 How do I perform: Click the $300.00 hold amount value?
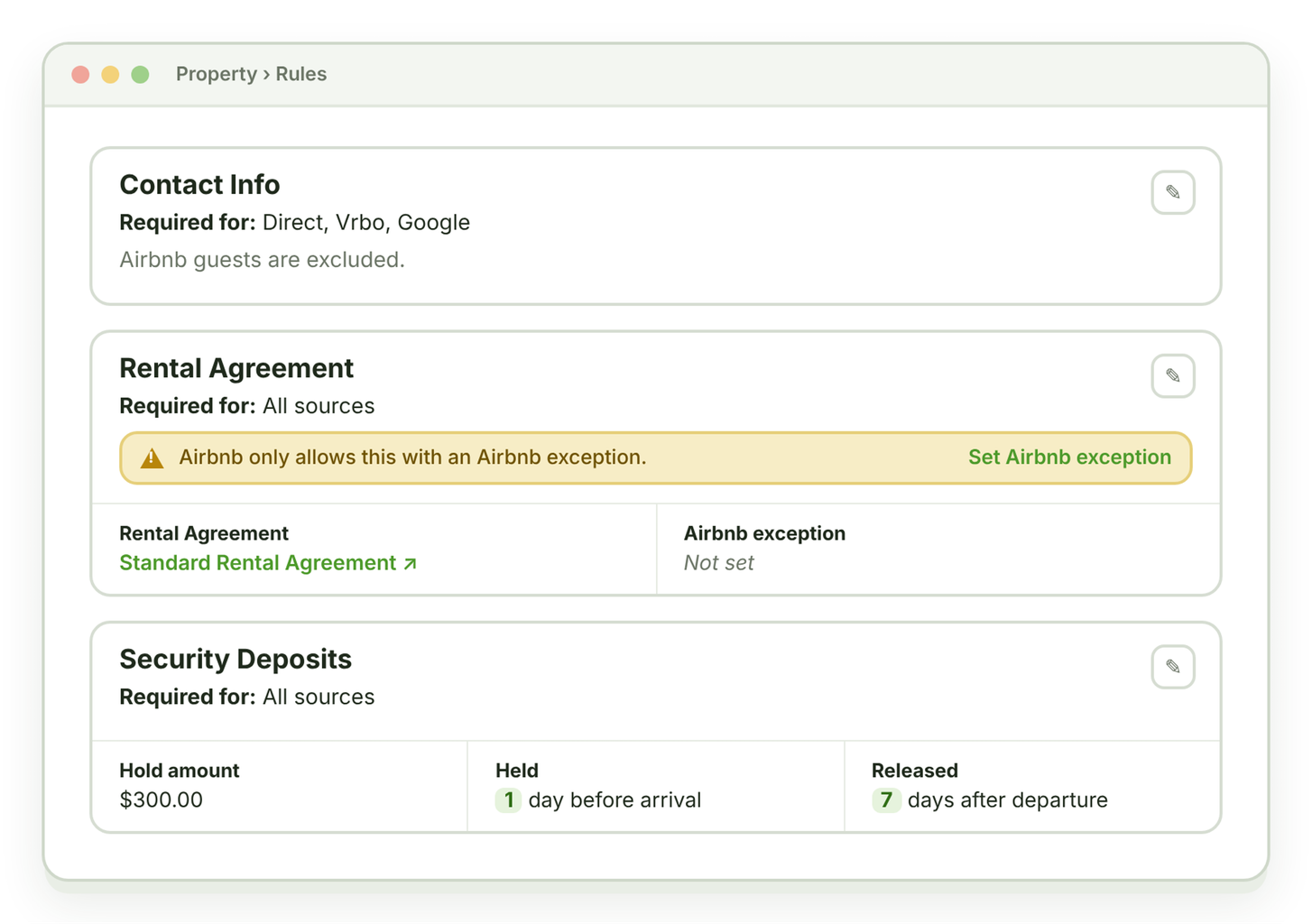click(161, 799)
